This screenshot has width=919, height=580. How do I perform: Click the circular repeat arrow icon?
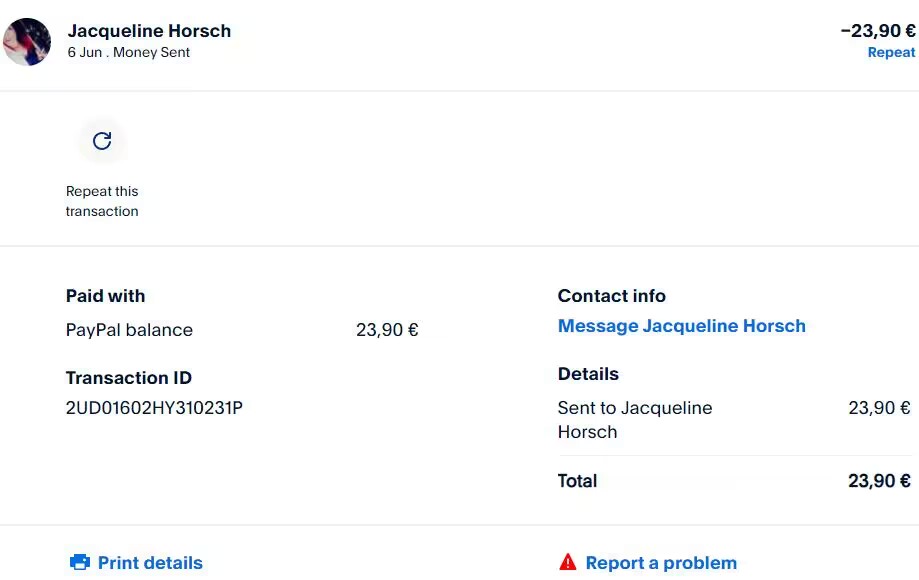[x=102, y=141]
